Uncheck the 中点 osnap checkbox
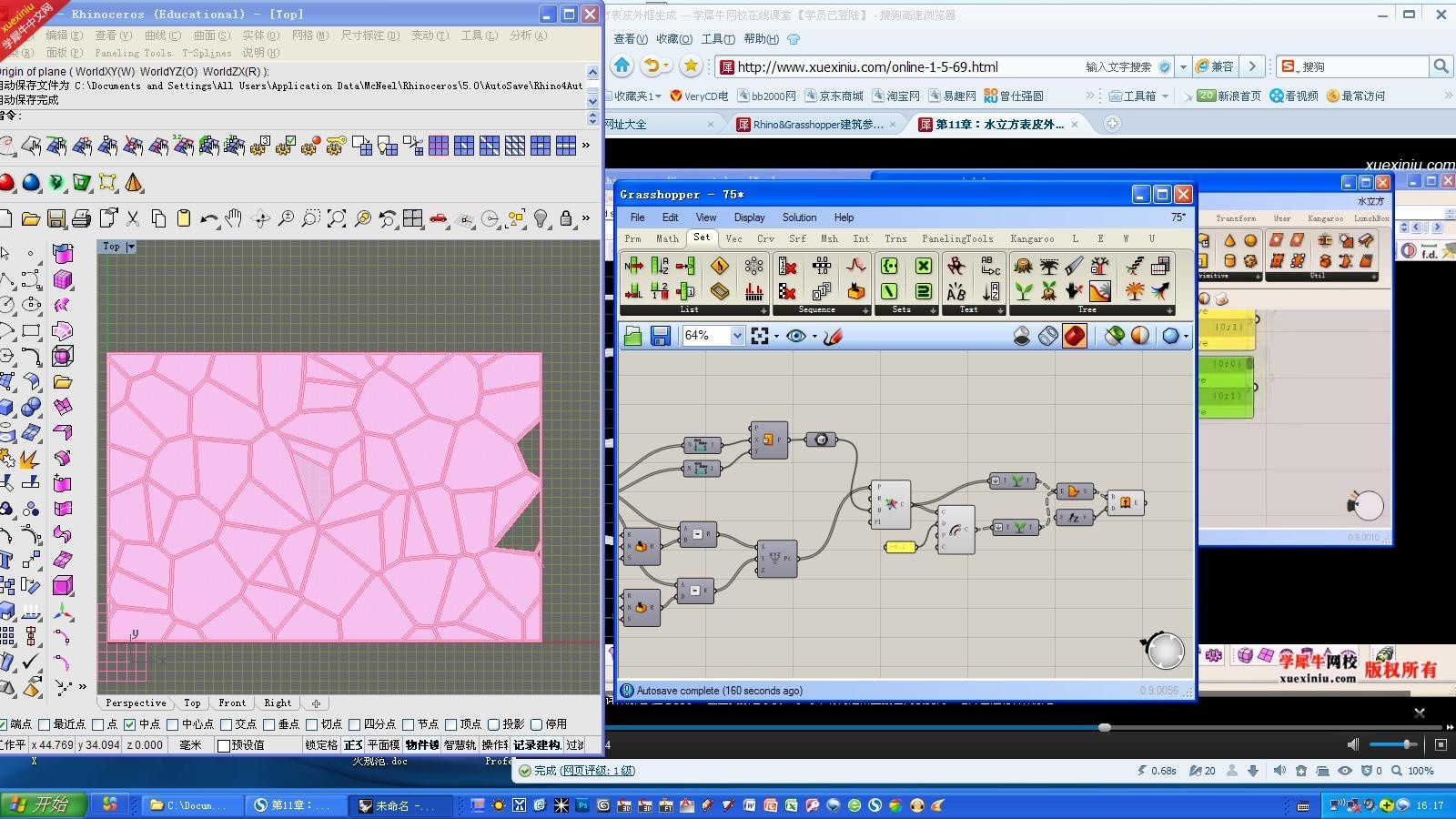This screenshot has width=1456, height=819. click(x=129, y=724)
